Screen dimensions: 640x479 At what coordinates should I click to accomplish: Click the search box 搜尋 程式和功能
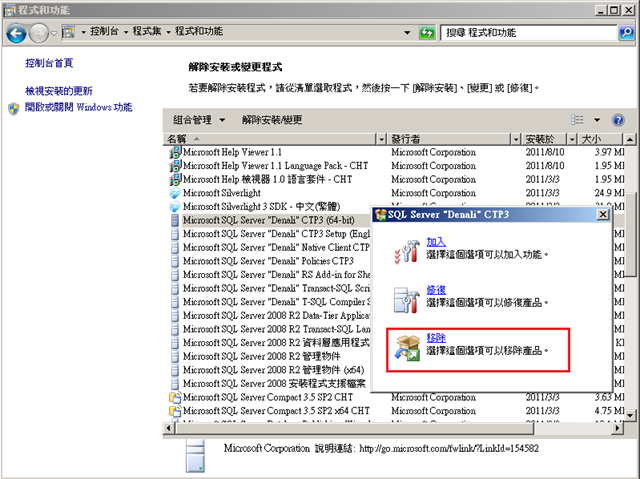pyautogui.click(x=529, y=33)
